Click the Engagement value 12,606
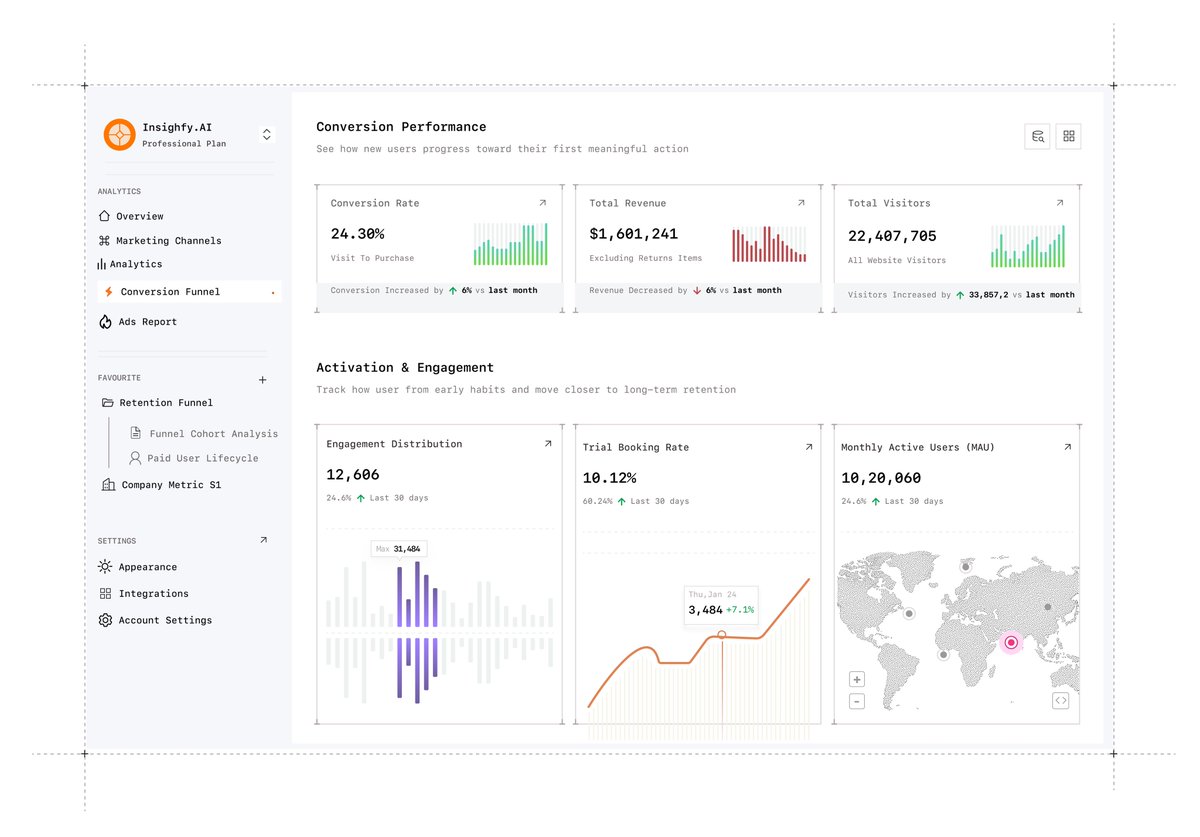 coord(353,474)
